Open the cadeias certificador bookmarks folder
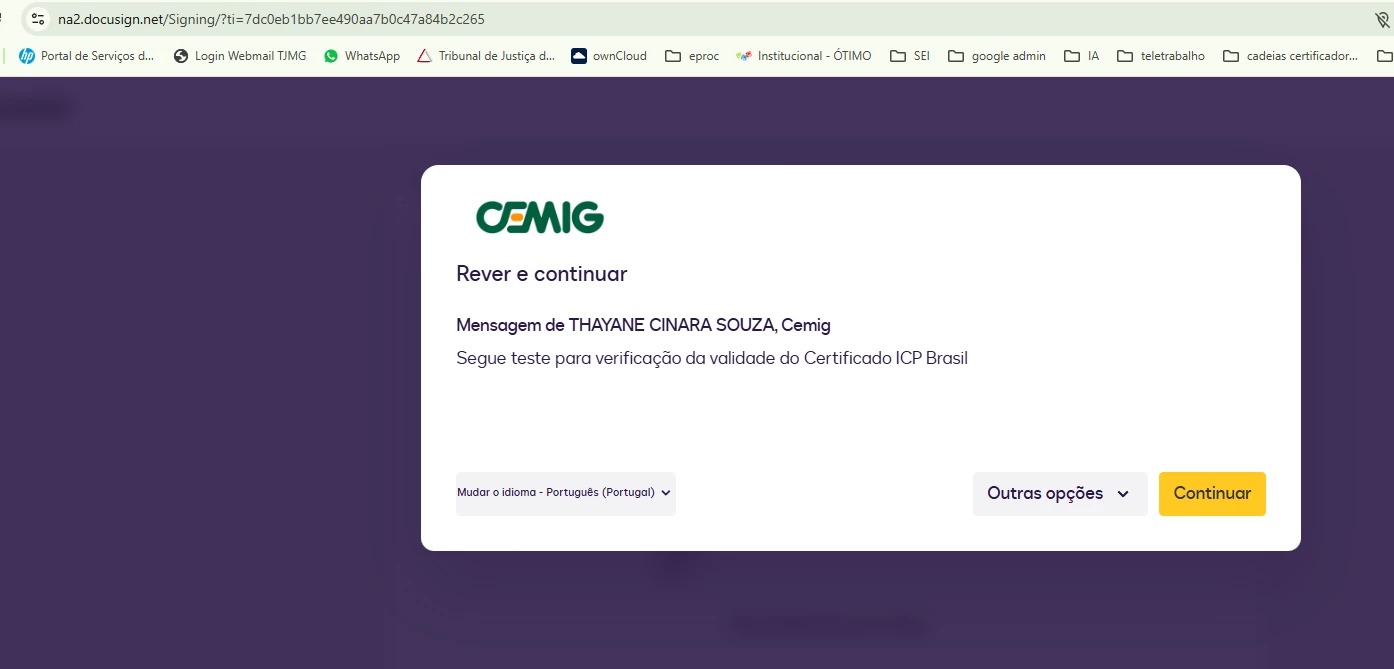 [1290, 56]
